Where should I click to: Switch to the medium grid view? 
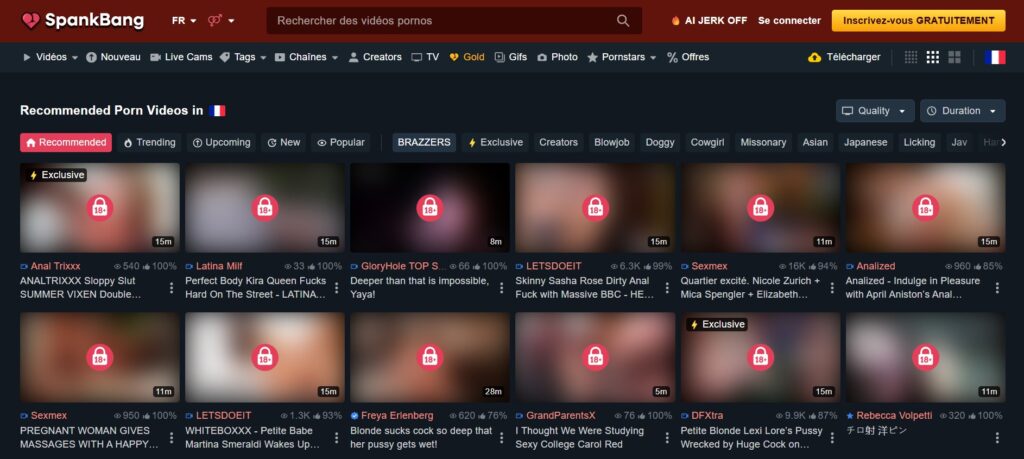[x=933, y=57]
